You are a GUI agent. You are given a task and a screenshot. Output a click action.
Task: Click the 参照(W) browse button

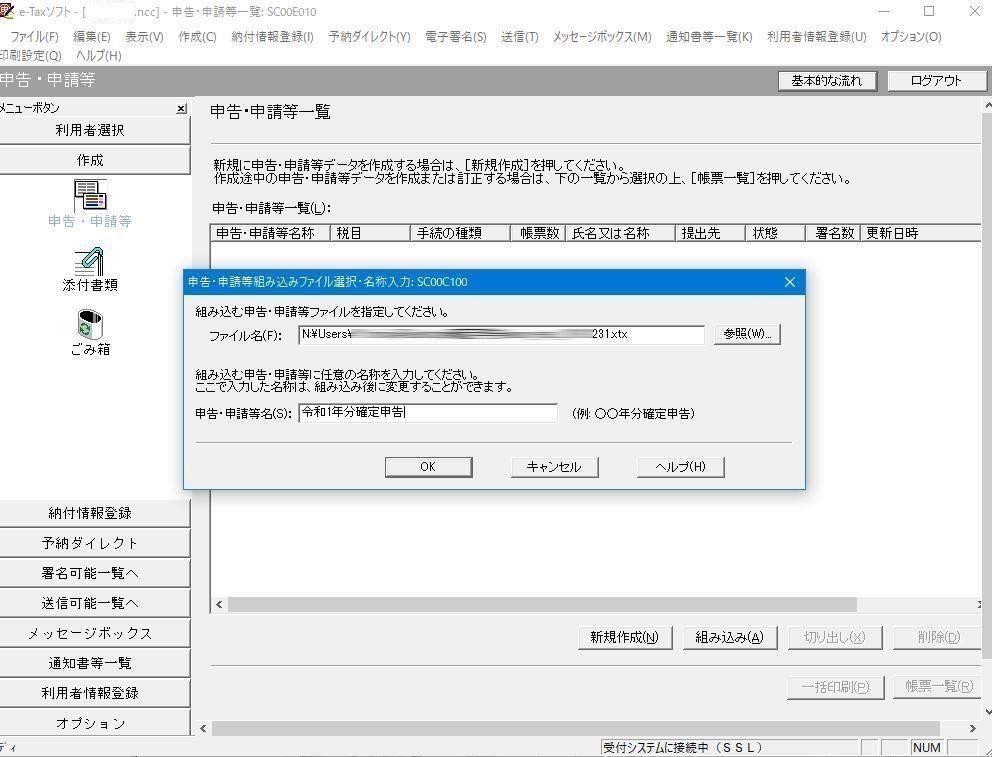pyautogui.click(x=748, y=334)
